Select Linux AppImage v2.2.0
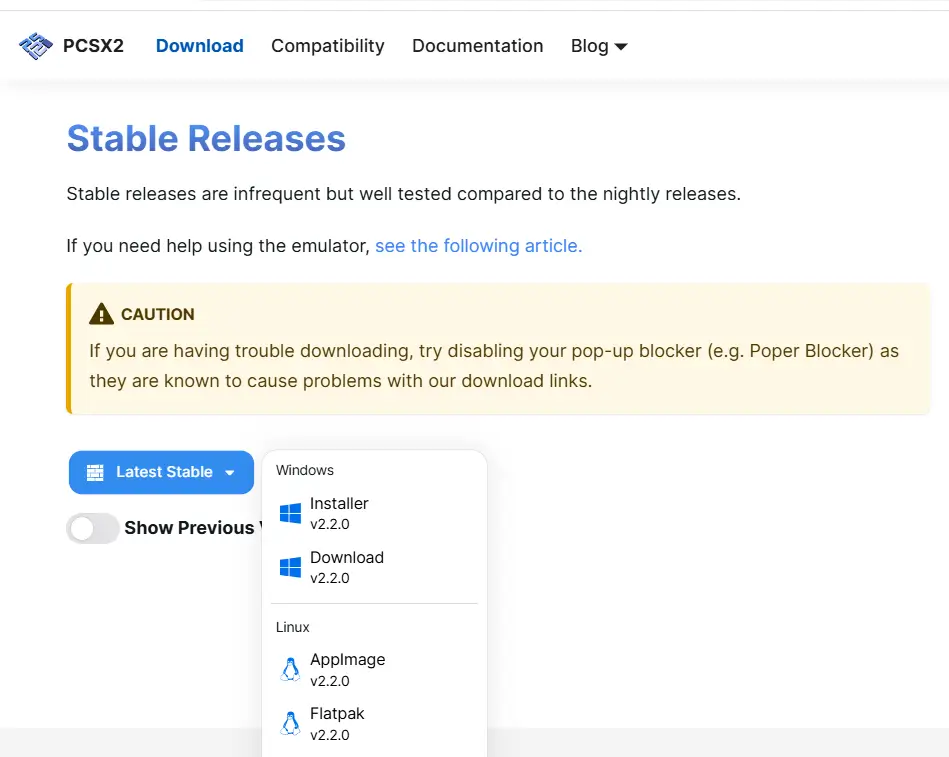 tap(374, 670)
